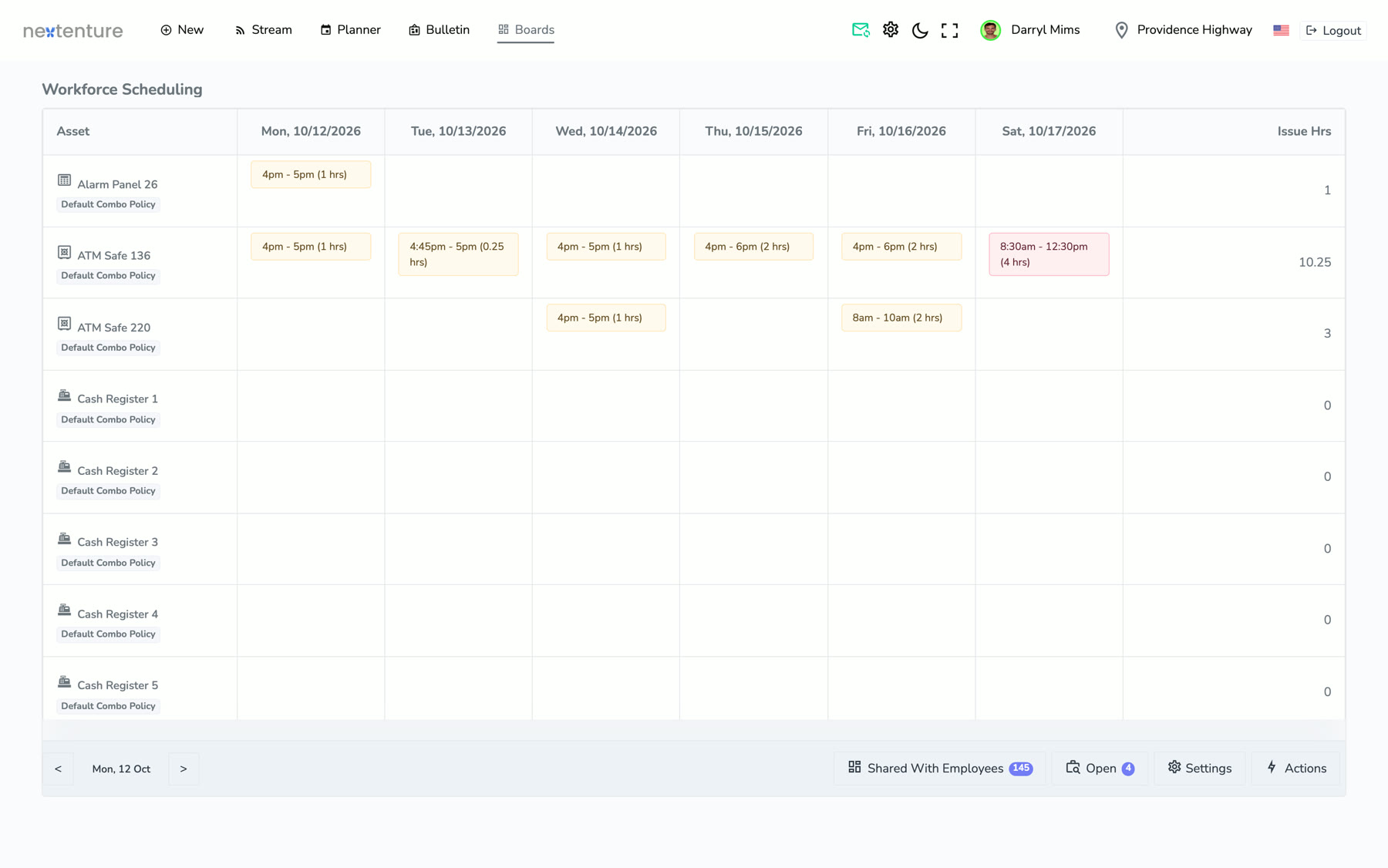Open the Stream page
The height and width of the screenshot is (868, 1388).
pyautogui.click(x=263, y=30)
